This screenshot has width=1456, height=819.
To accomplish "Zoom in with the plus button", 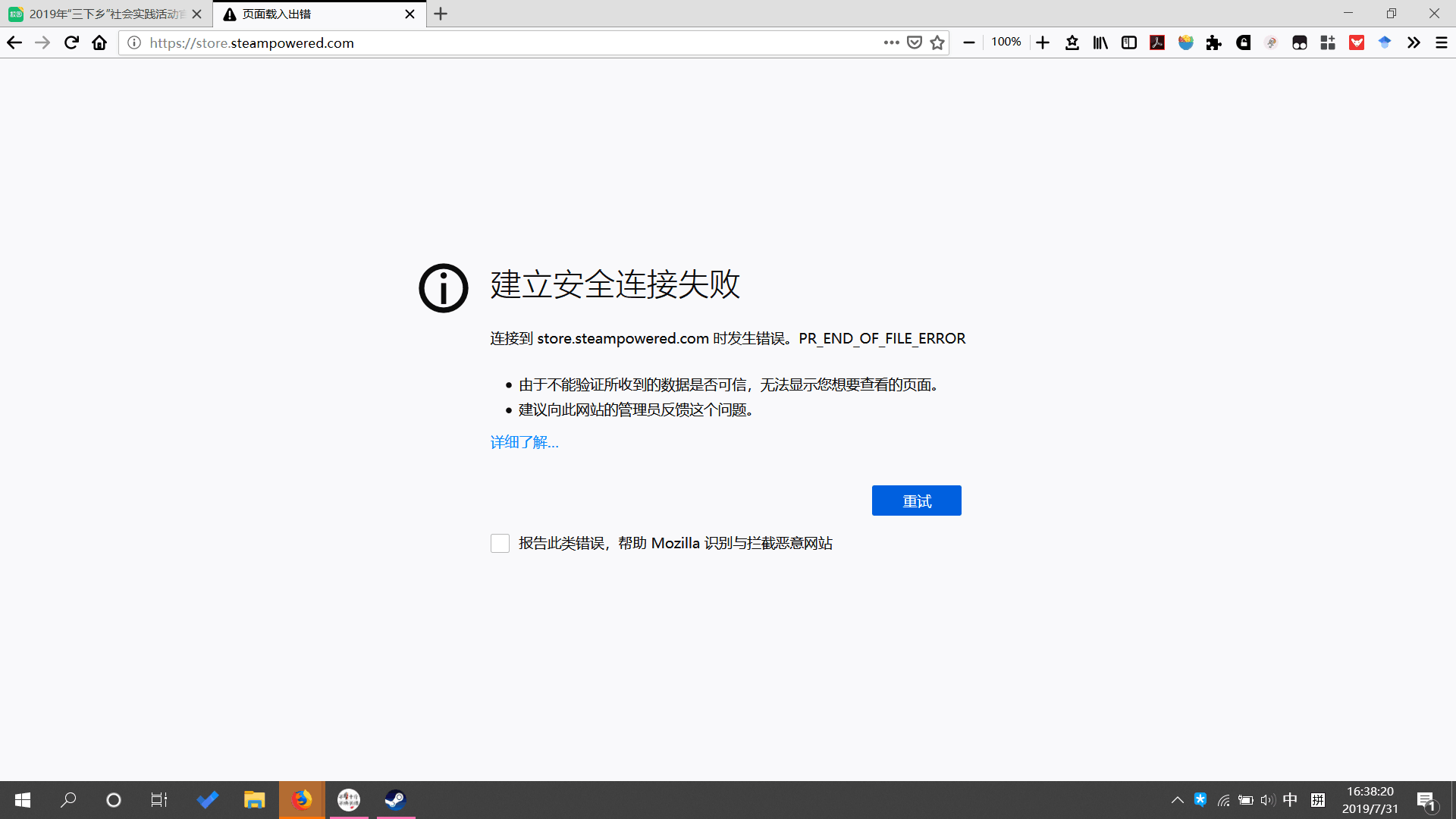I will pos(1043,42).
